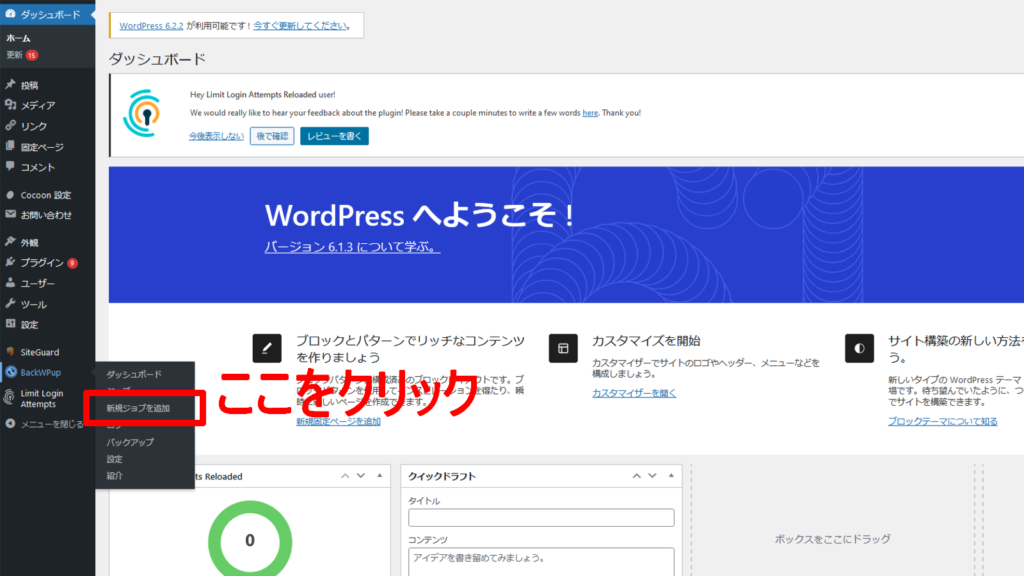Select ダッシュボード in the BackWPup flyout

tap(134, 374)
